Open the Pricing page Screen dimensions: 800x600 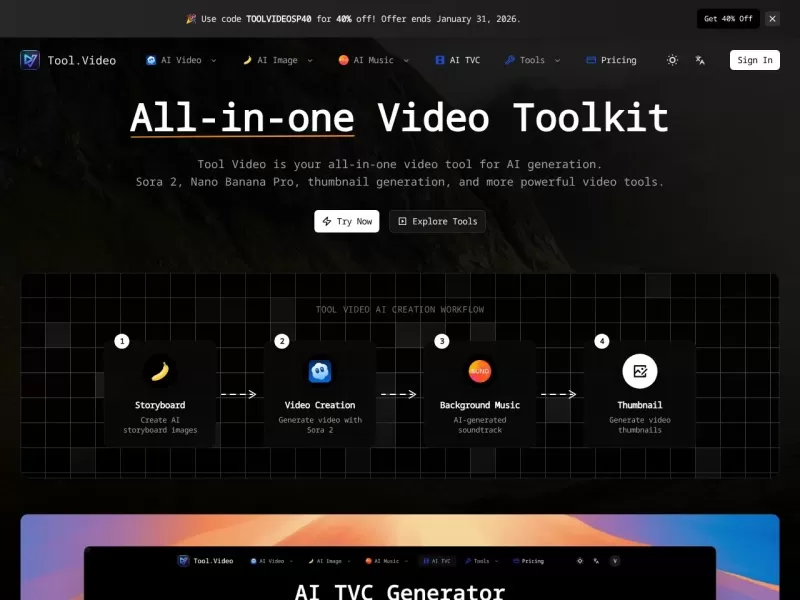click(611, 60)
